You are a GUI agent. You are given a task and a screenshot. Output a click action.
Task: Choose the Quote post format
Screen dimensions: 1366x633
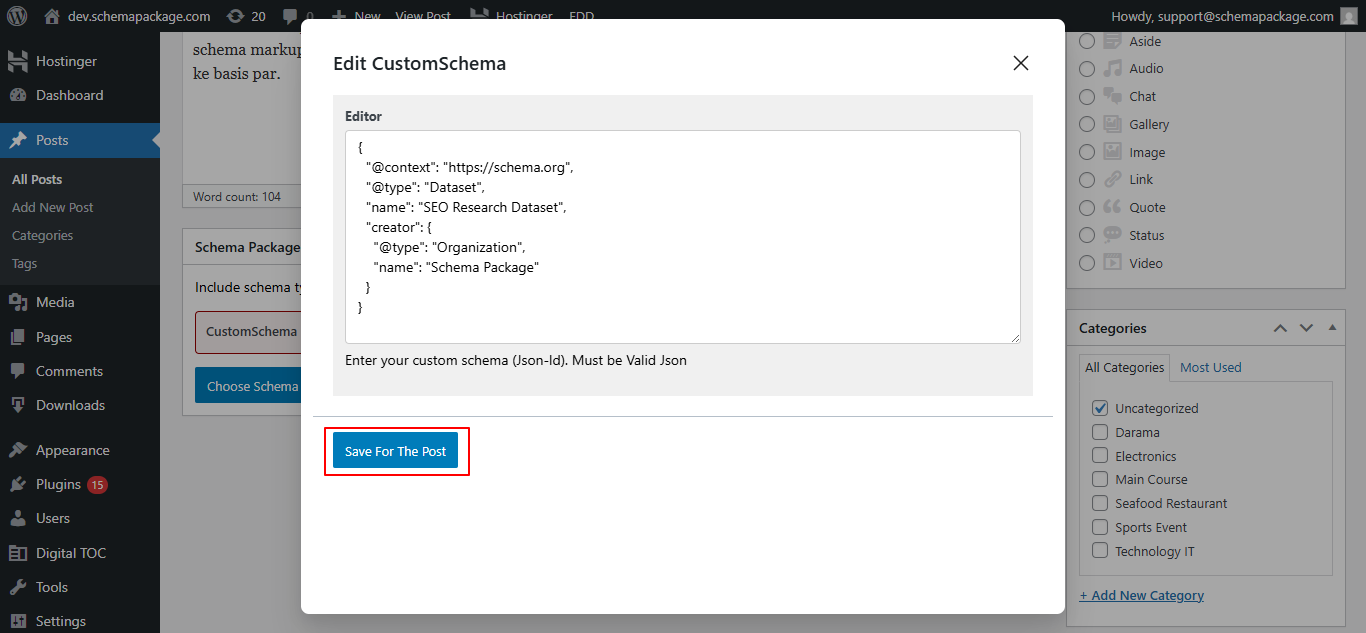[1087, 208]
